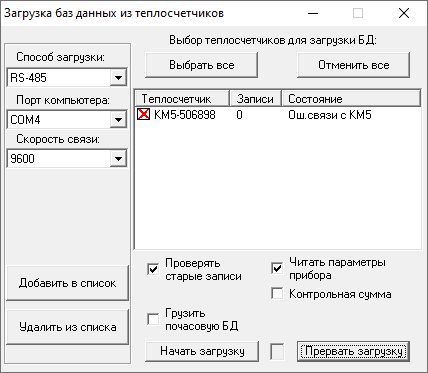428x373 pixels.
Task: Enable Грузить почасовую БД checkbox
Action: pos(153,319)
